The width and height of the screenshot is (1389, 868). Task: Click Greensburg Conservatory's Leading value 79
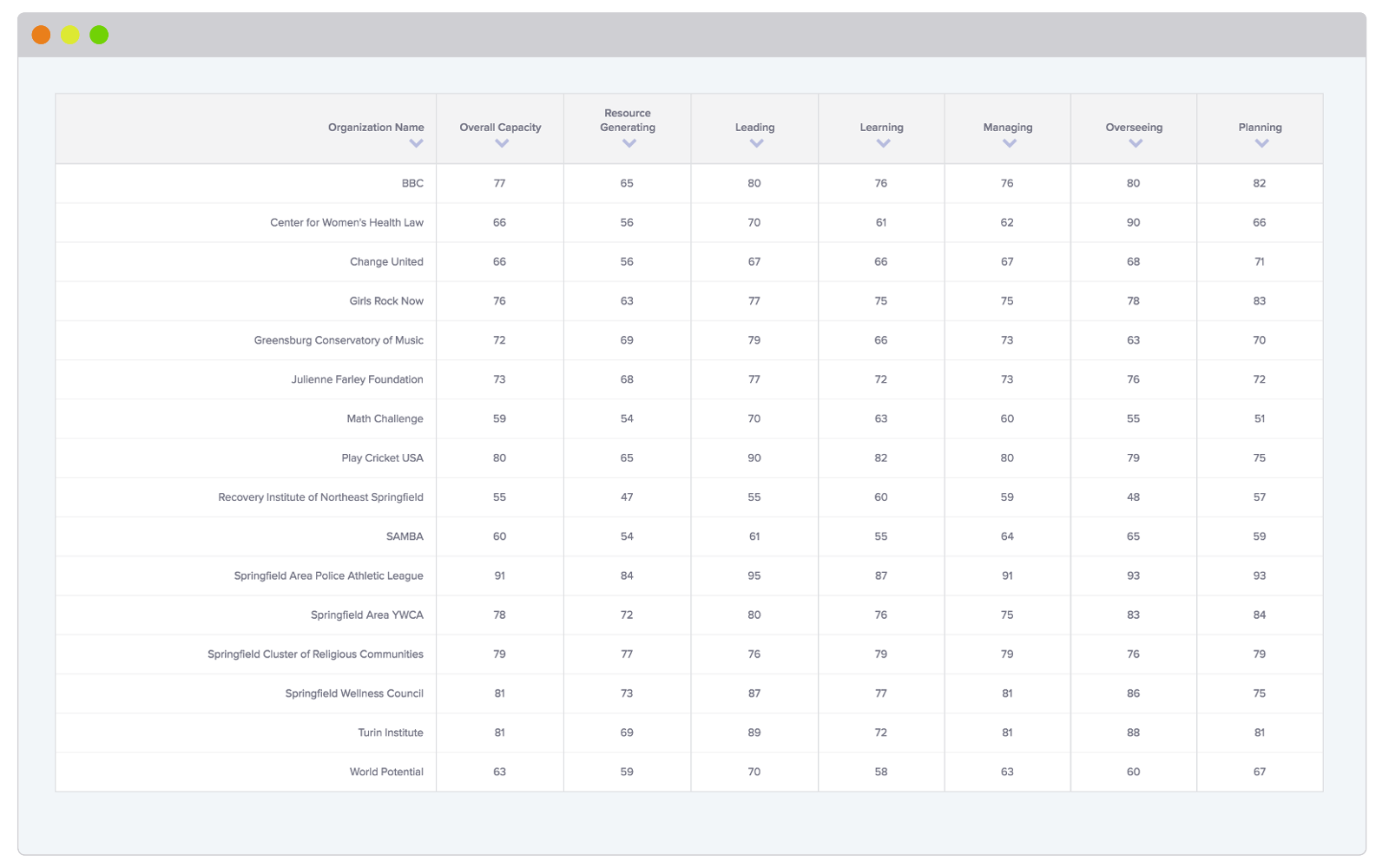pyautogui.click(x=754, y=340)
